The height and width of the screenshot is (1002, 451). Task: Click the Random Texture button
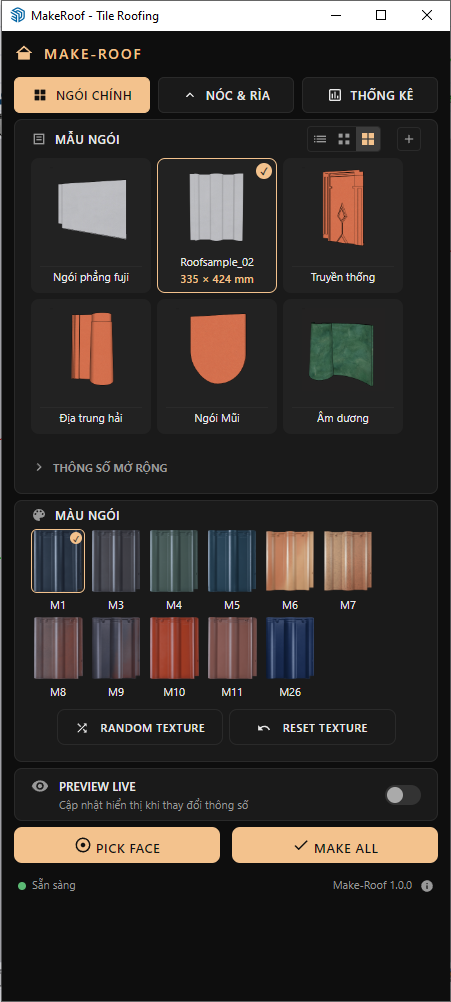[140, 727]
